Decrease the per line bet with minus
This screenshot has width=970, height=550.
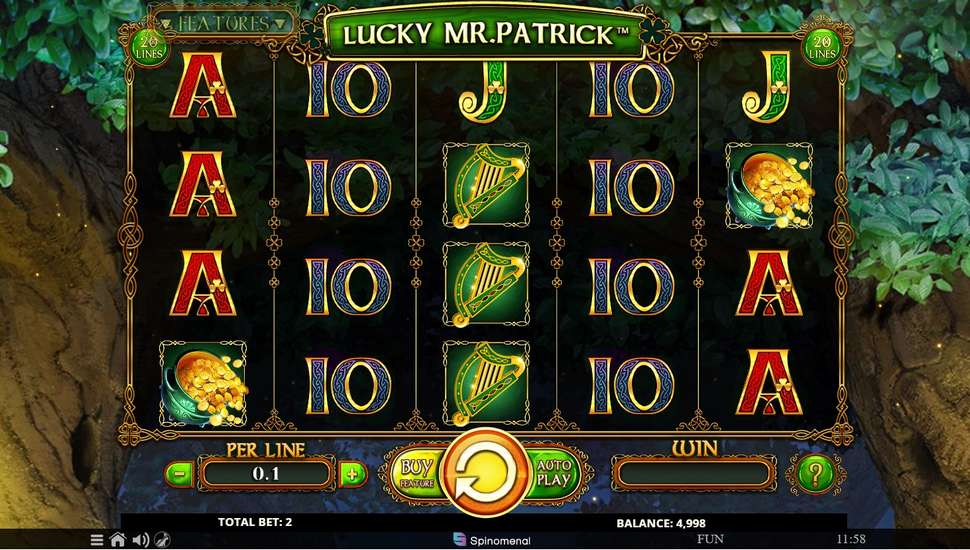tap(179, 475)
